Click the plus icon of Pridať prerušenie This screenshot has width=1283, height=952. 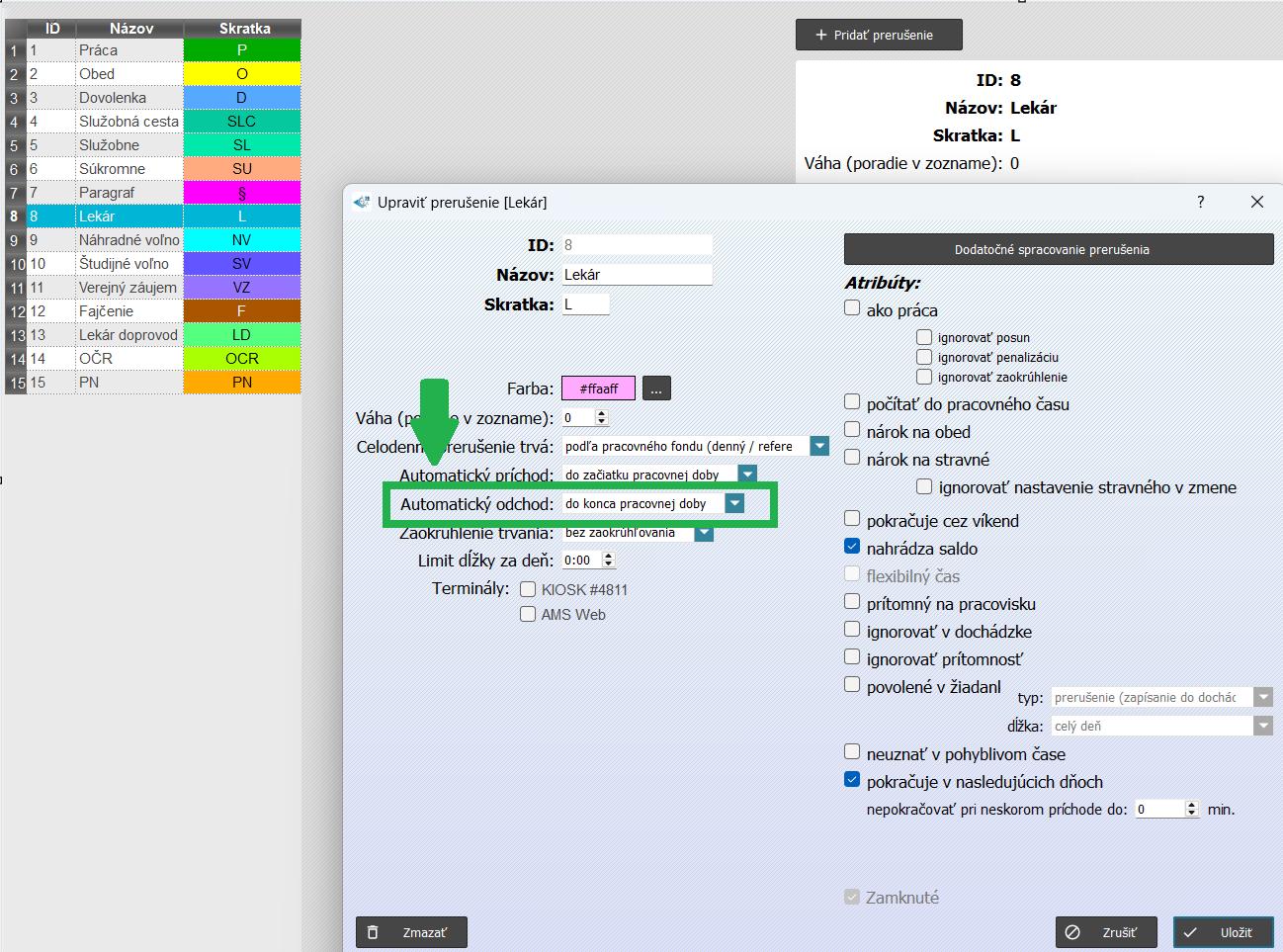point(820,35)
